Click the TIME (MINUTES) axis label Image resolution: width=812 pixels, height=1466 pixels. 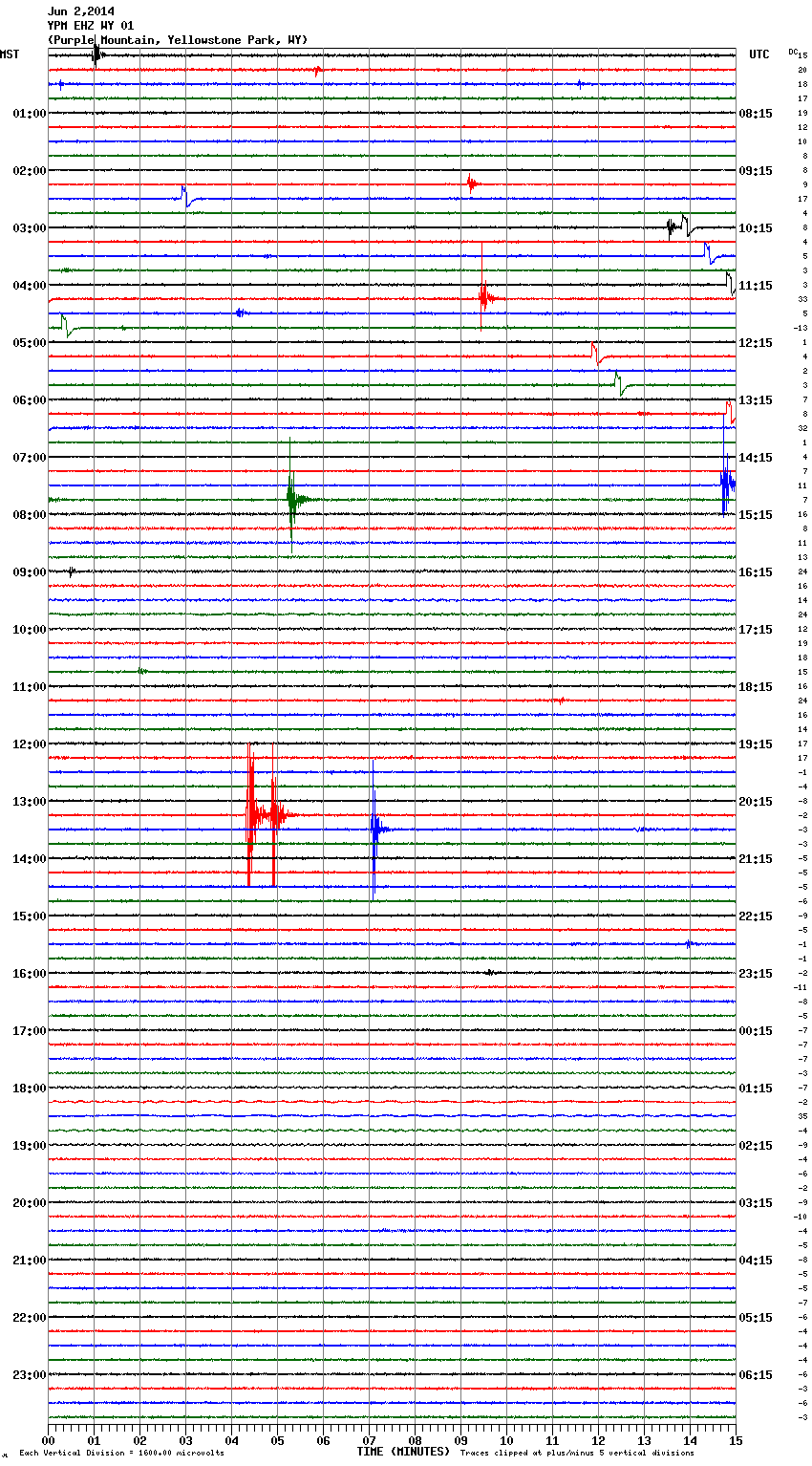pyautogui.click(x=403, y=1452)
